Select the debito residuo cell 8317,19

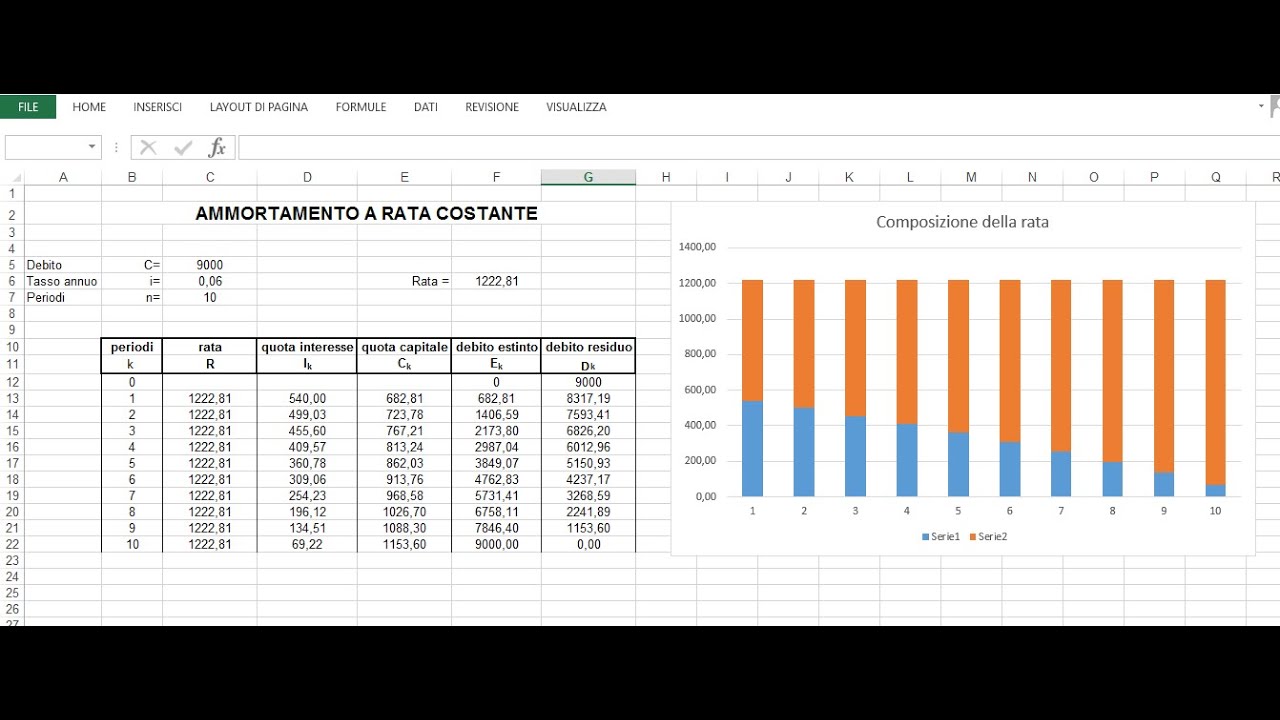pos(589,398)
